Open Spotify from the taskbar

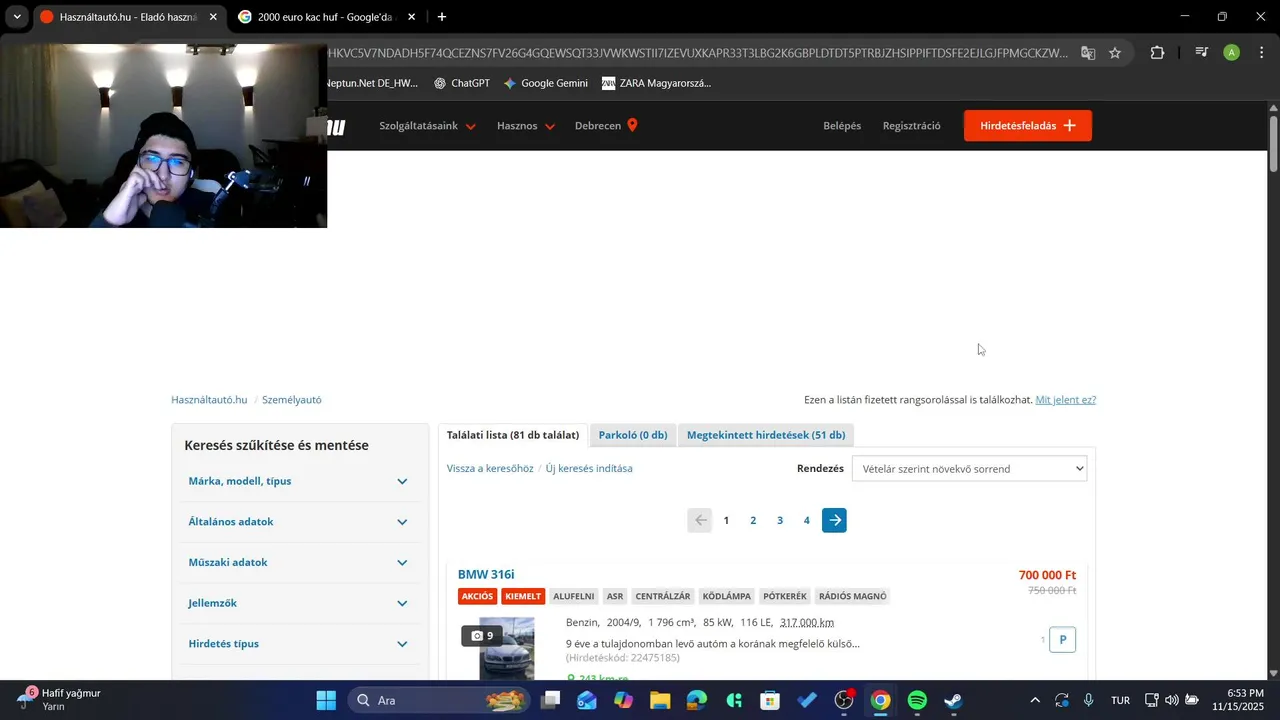pos(917,700)
